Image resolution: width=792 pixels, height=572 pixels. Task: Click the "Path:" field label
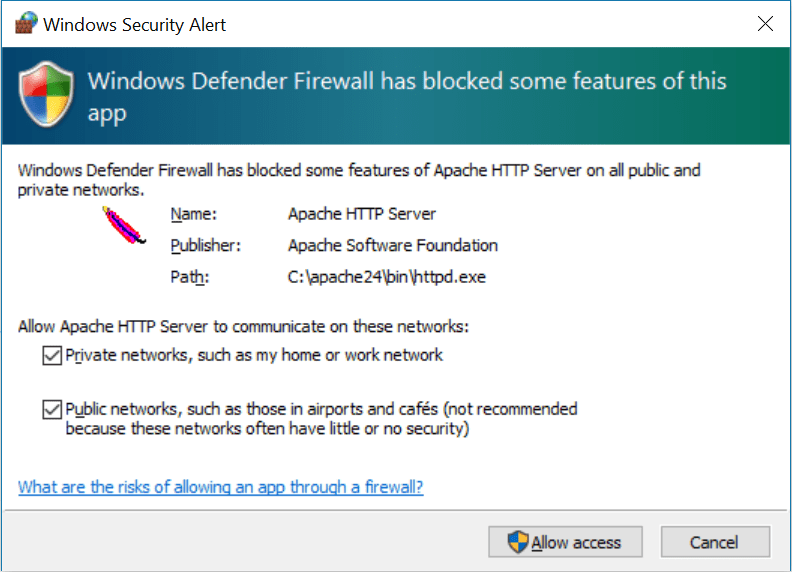(x=189, y=277)
